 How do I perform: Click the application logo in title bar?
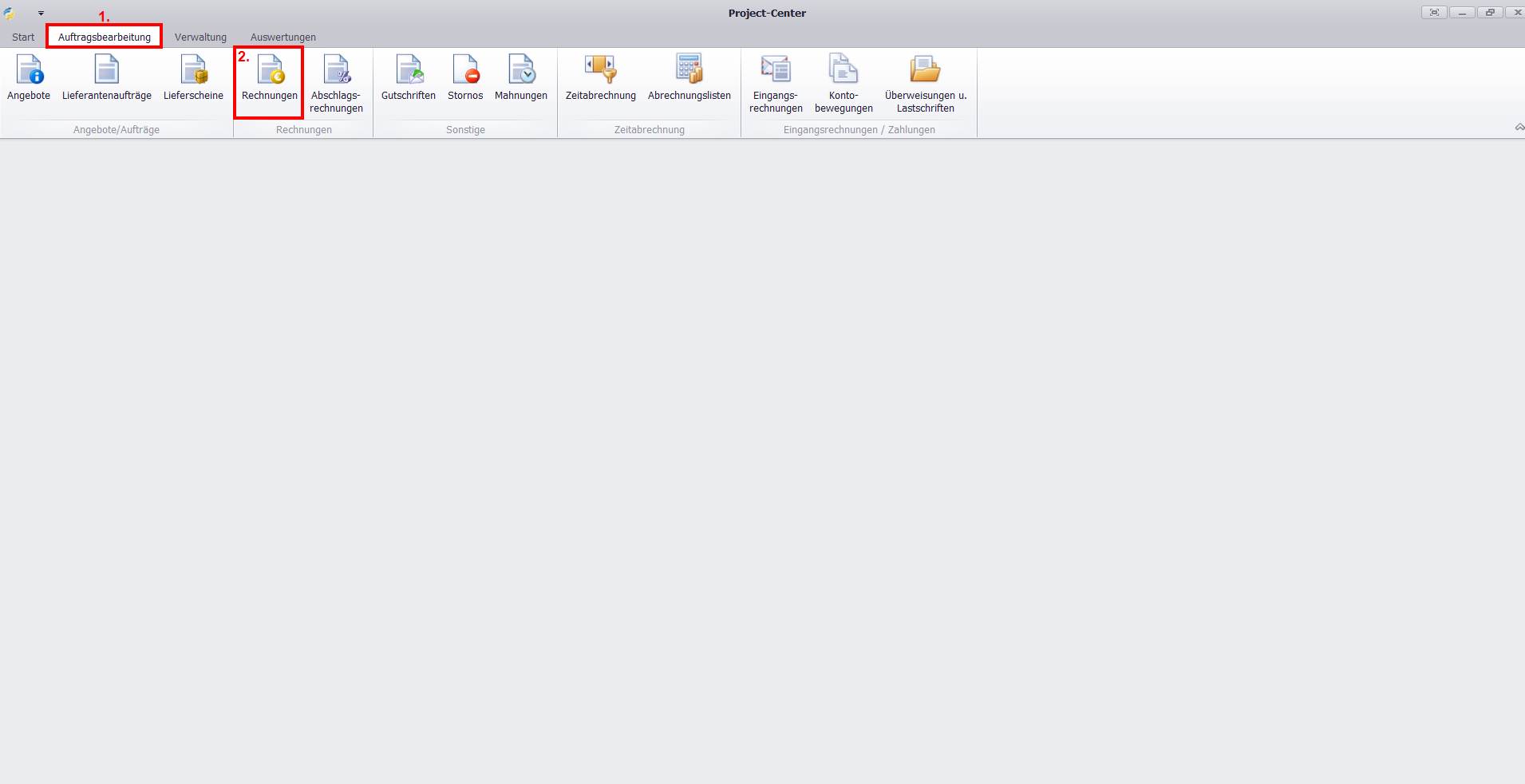pyautogui.click(x=10, y=14)
